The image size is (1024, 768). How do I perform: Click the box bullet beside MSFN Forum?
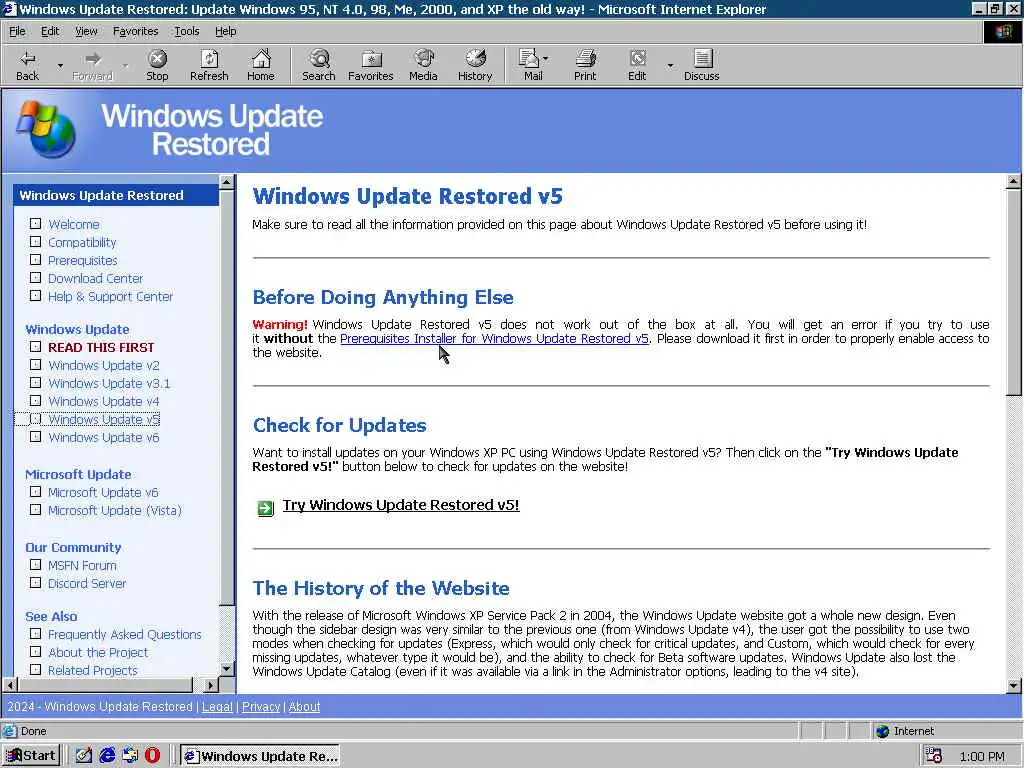click(x=35, y=565)
